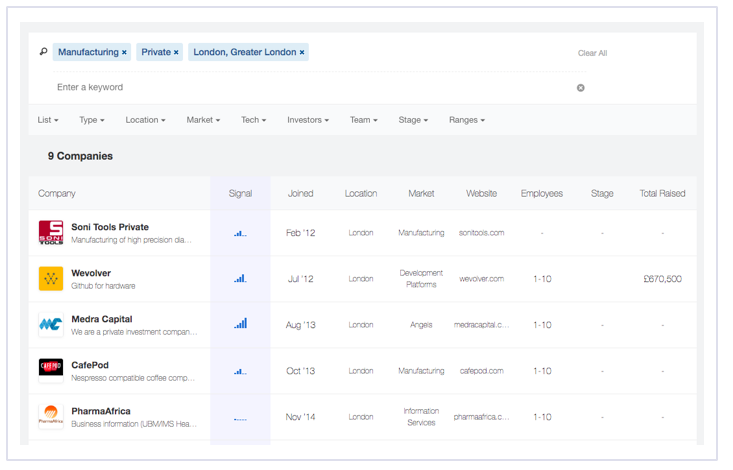
Task: Click Soni Tools signal bars icon
Action: [240, 233]
